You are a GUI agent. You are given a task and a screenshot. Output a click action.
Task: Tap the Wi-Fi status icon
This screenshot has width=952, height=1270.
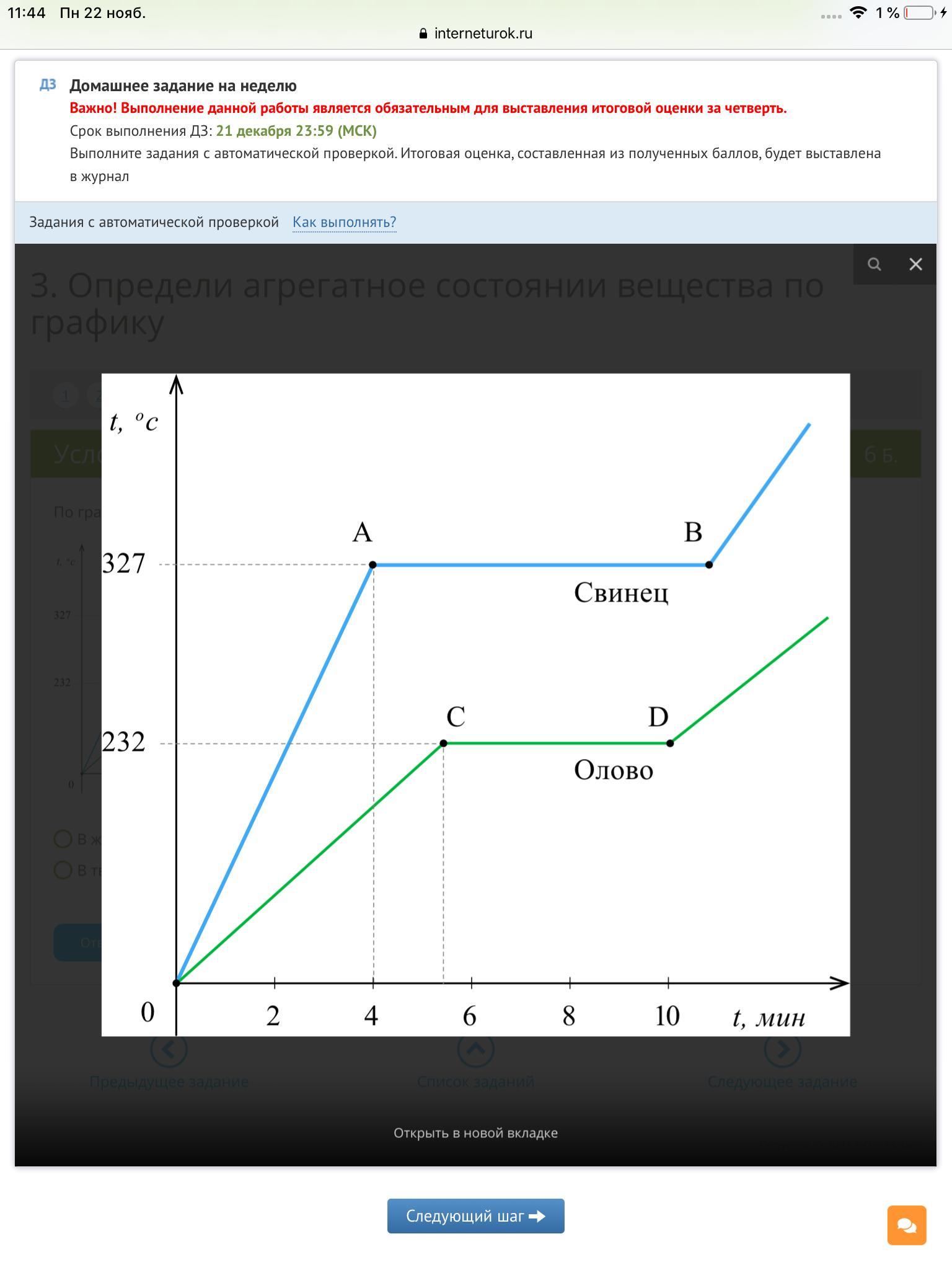click(x=858, y=13)
